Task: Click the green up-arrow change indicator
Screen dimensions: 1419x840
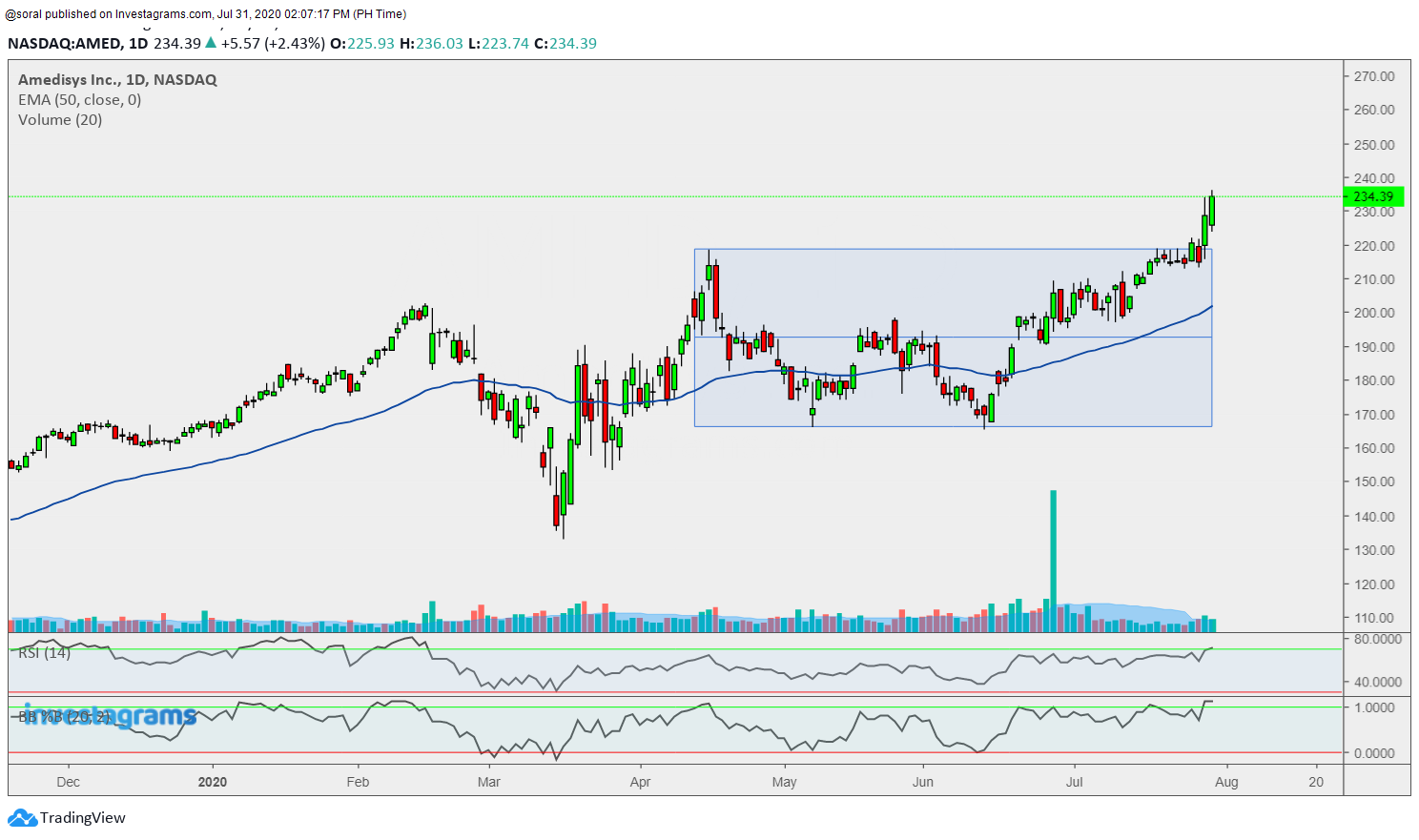Action: click(x=210, y=43)
